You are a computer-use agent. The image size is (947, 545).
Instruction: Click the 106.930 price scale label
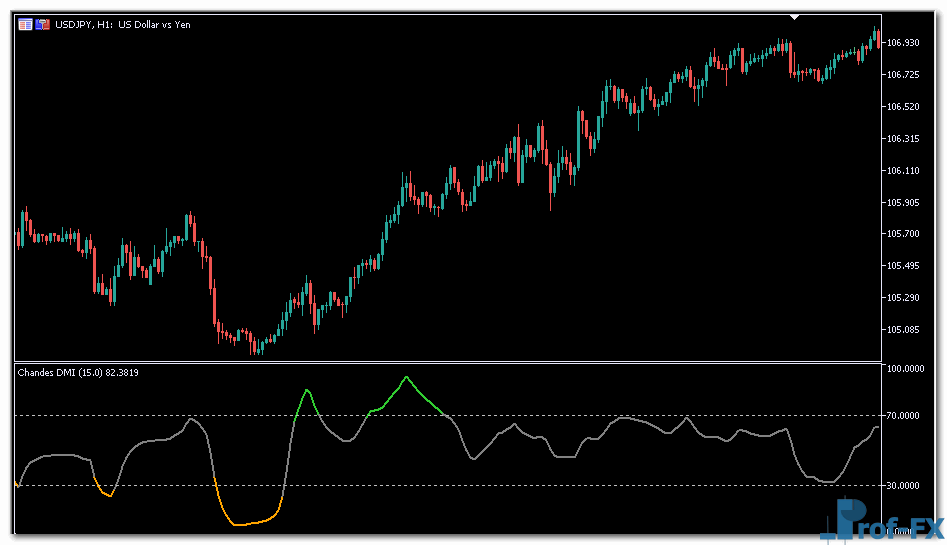(x=903, y=42)
